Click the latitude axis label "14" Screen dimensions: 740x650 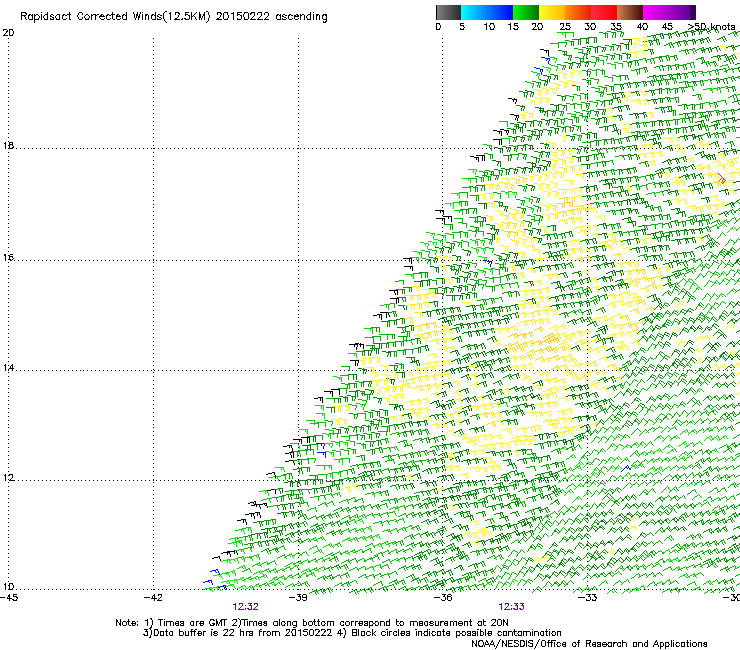[8, 368]
